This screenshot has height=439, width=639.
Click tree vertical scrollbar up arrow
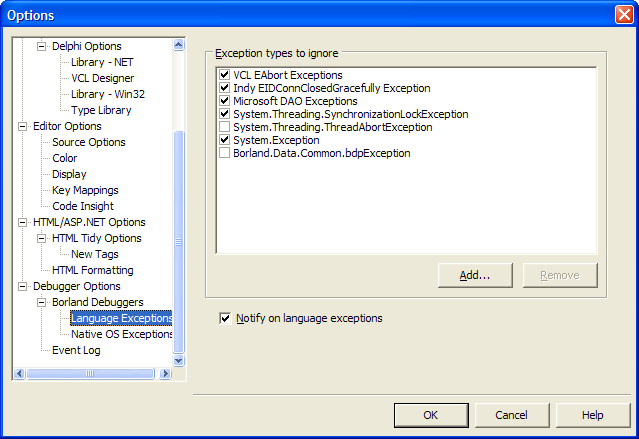point(178,44)
